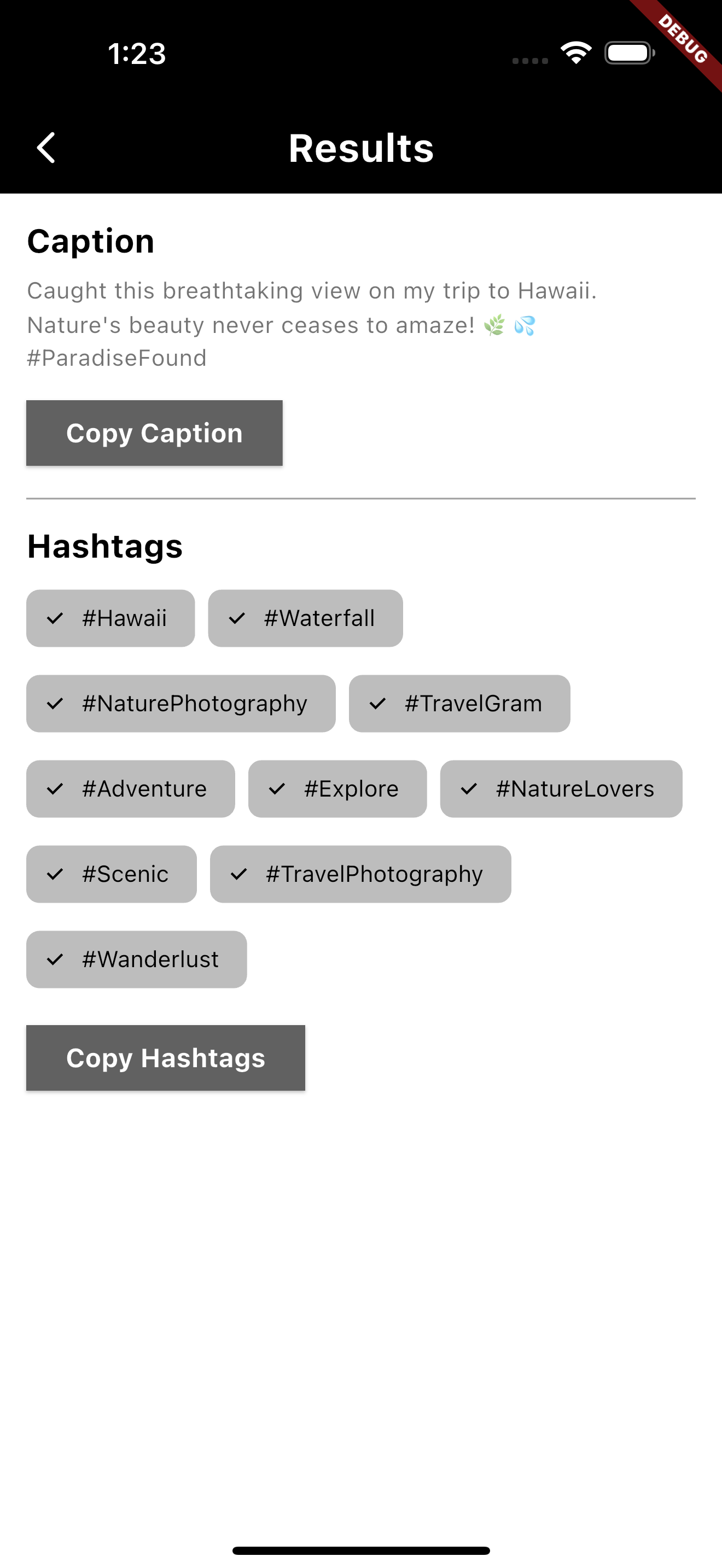Screen dimensions: 722x1568
Task: Uncheck the #NaturePhotography chip
Action: click(181, 704)
